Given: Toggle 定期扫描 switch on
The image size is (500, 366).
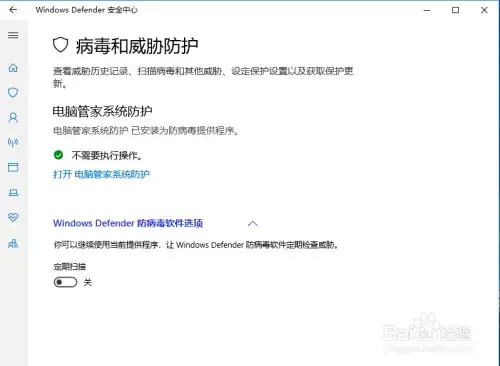Looking at the screenshot, I should click(x=65, y=282).
